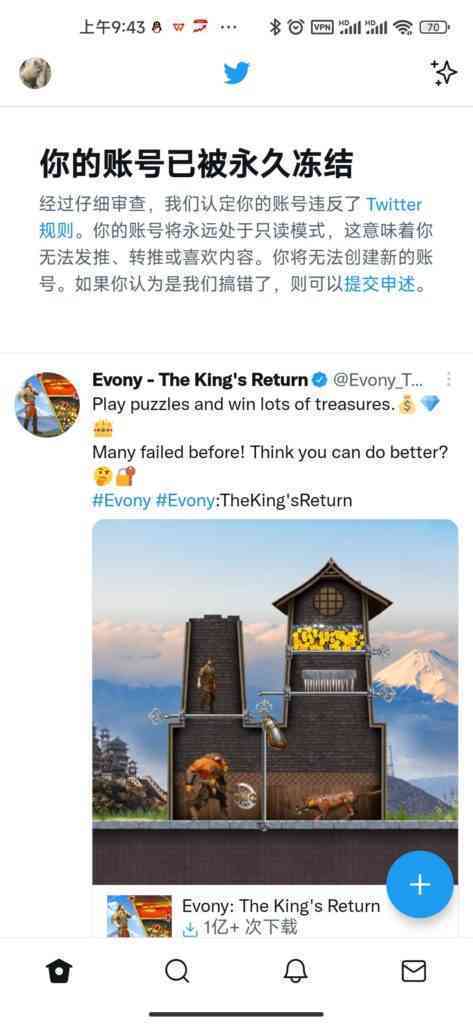Tap the 提交申述 appeal link
This screenshot has width=473, height=1024.
(380, 285)
